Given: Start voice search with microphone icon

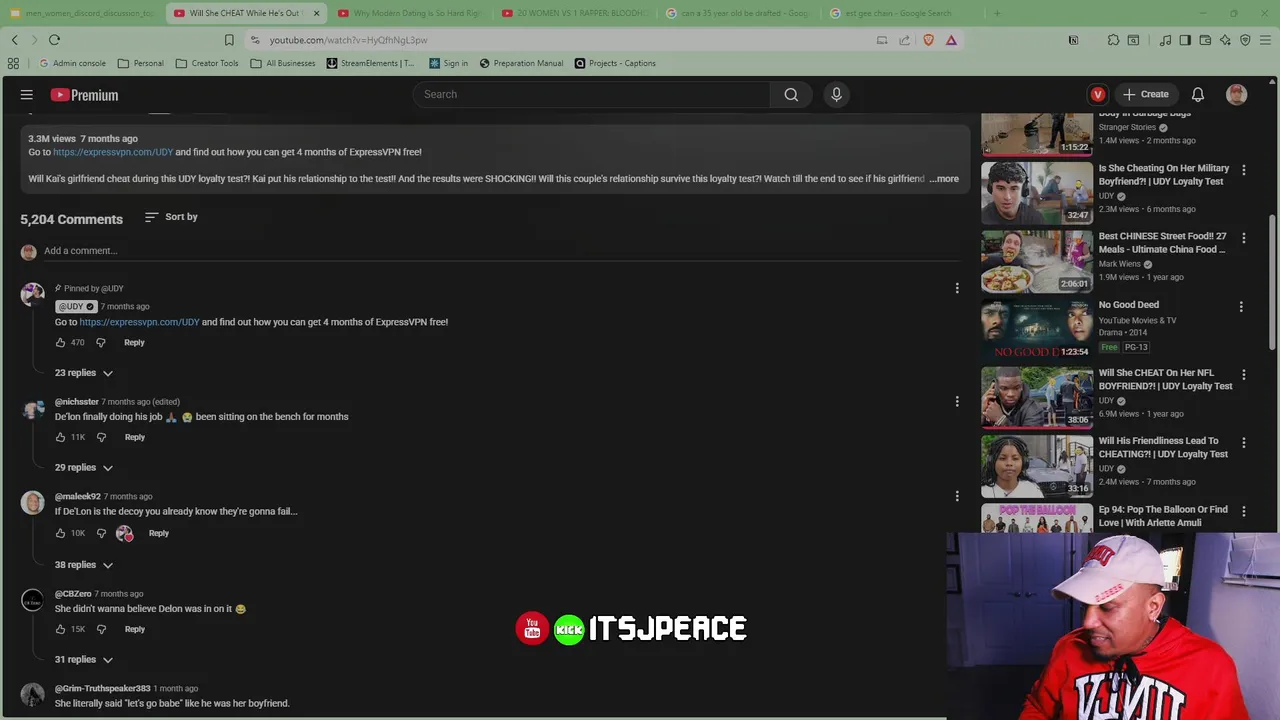Looking at the screenshot, I should [x=837, y=94].
